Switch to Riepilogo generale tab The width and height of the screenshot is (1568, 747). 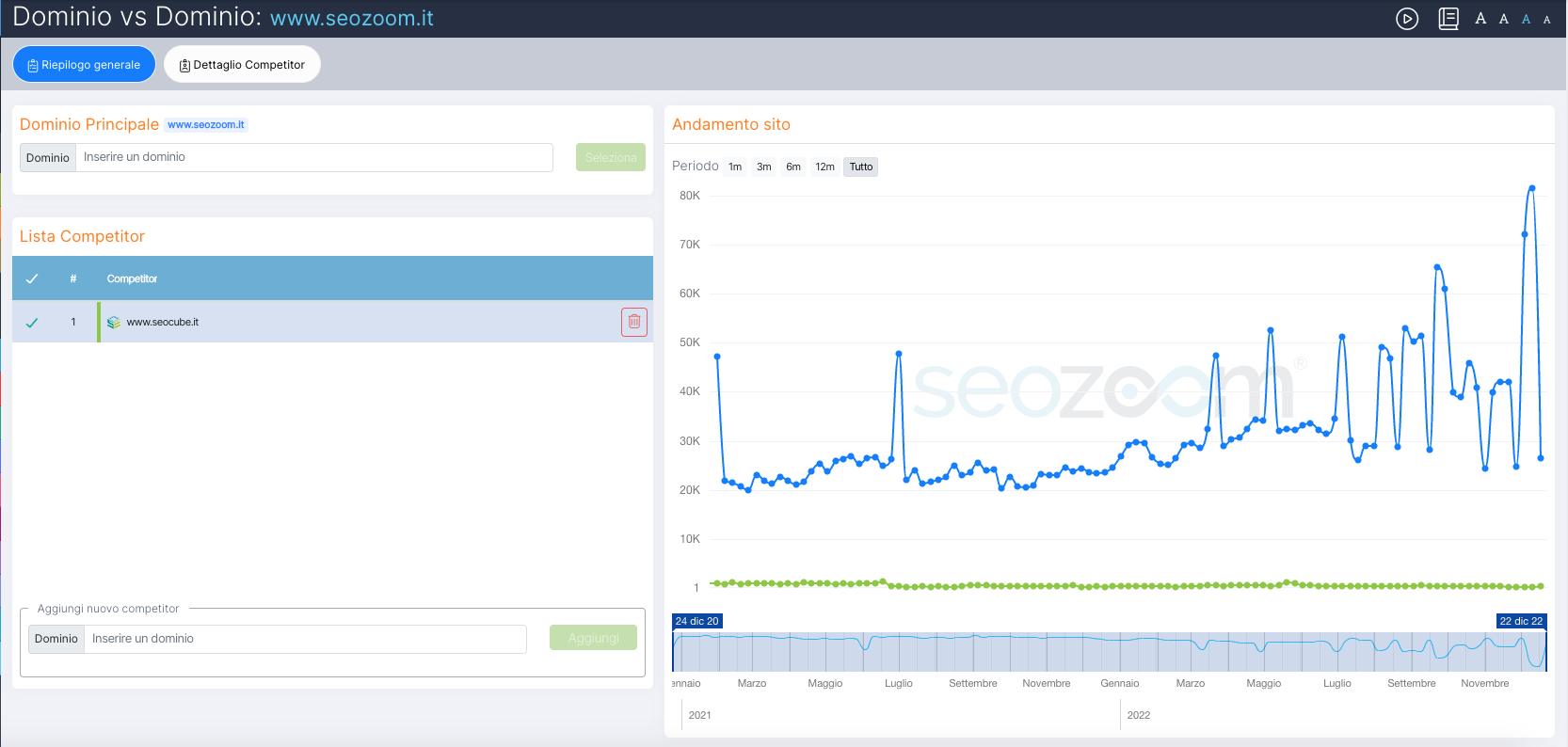pos(84,65)
